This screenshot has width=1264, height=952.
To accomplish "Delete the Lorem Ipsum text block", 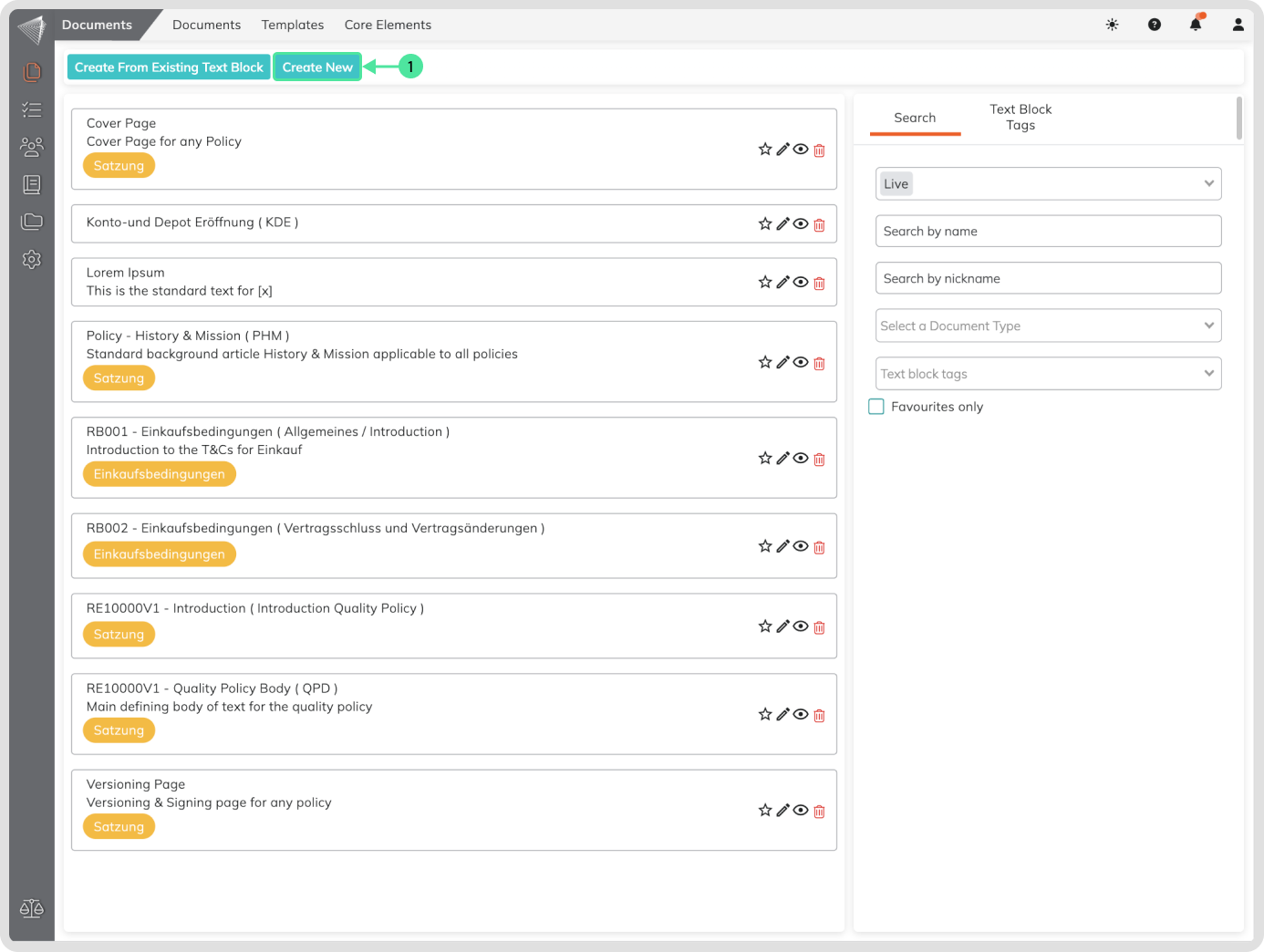I will tap(819, 284).
